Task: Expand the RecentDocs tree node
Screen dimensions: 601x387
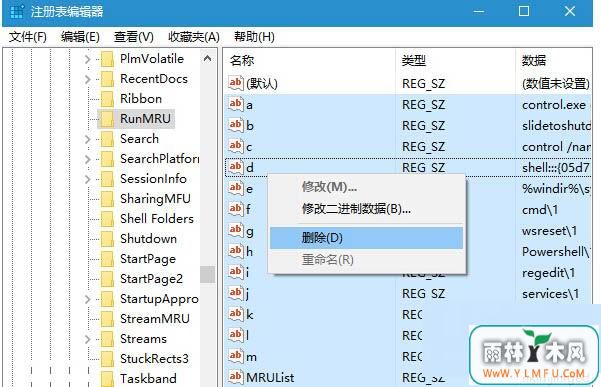Action: click(87, 79)
